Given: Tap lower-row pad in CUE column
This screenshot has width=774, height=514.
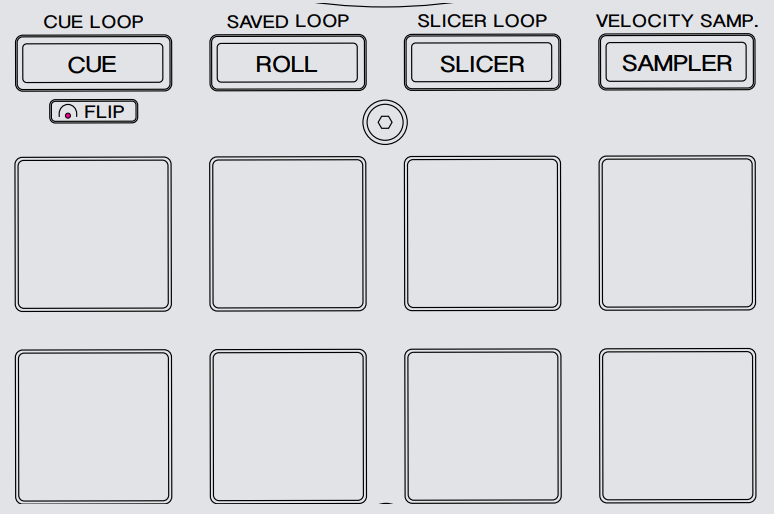Looking at the screenshot, I should click(x=93, y=427).
